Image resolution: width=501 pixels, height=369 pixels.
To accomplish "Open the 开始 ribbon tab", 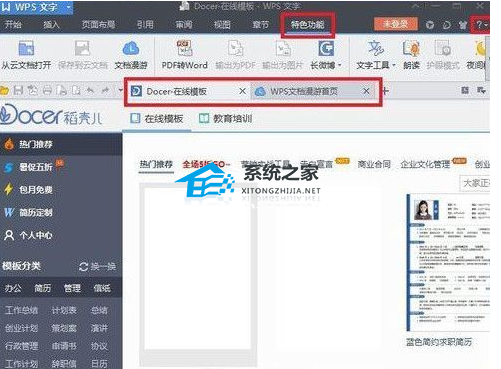I will [13, 24].
